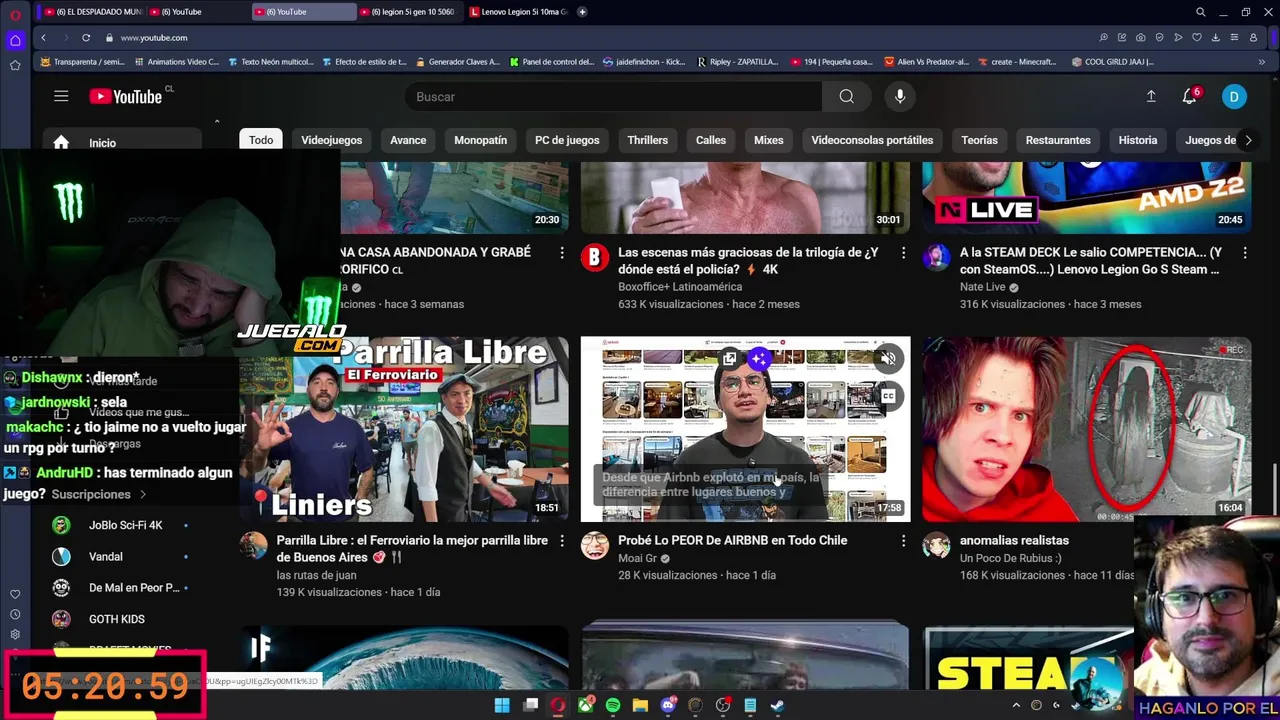Image resolution: width=1280 pixels, height=720 pixels.
Task: Open the upload/create video icon
Action: pos(1151,96)
